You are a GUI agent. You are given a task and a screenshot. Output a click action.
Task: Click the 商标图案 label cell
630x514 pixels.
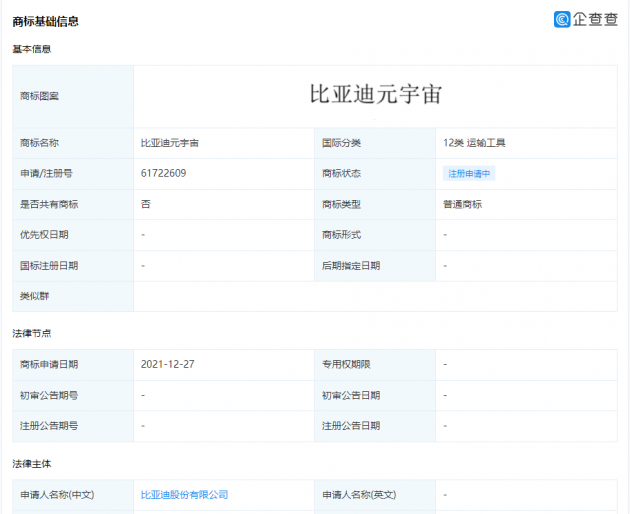tap(73, 96)
